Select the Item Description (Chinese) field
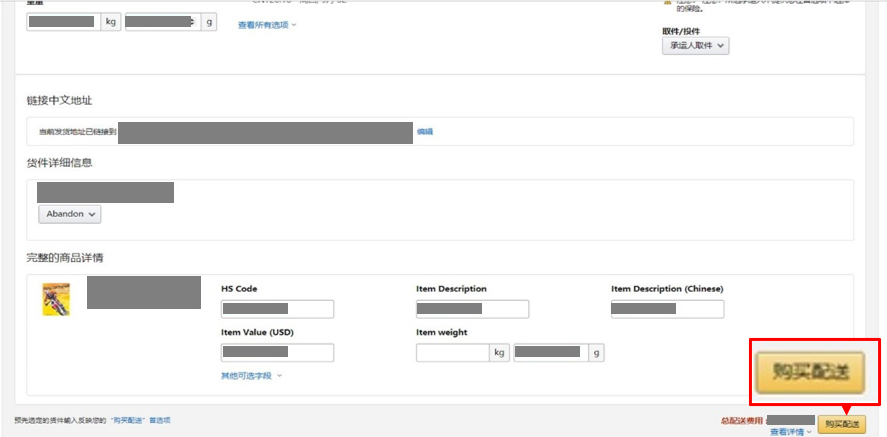This screenshot has width=887, height=437. click(667, 309)
